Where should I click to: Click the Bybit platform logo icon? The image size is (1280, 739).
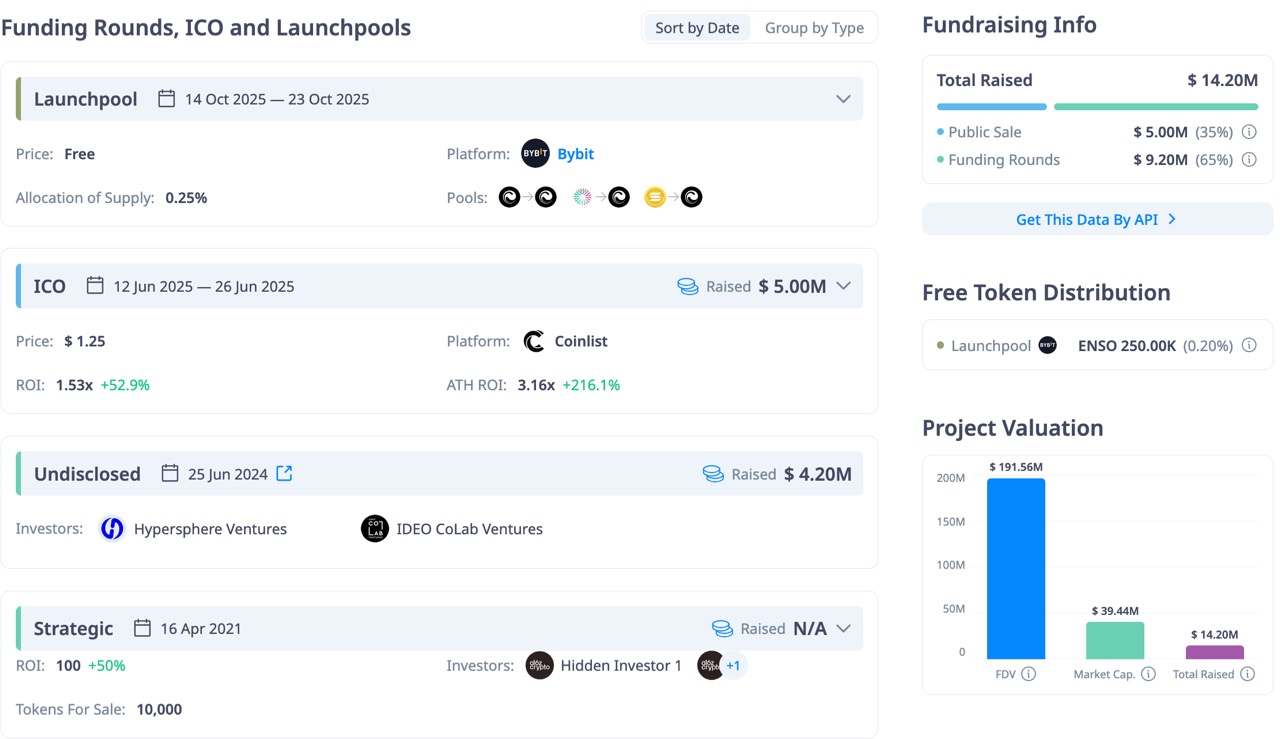(535, 154)
